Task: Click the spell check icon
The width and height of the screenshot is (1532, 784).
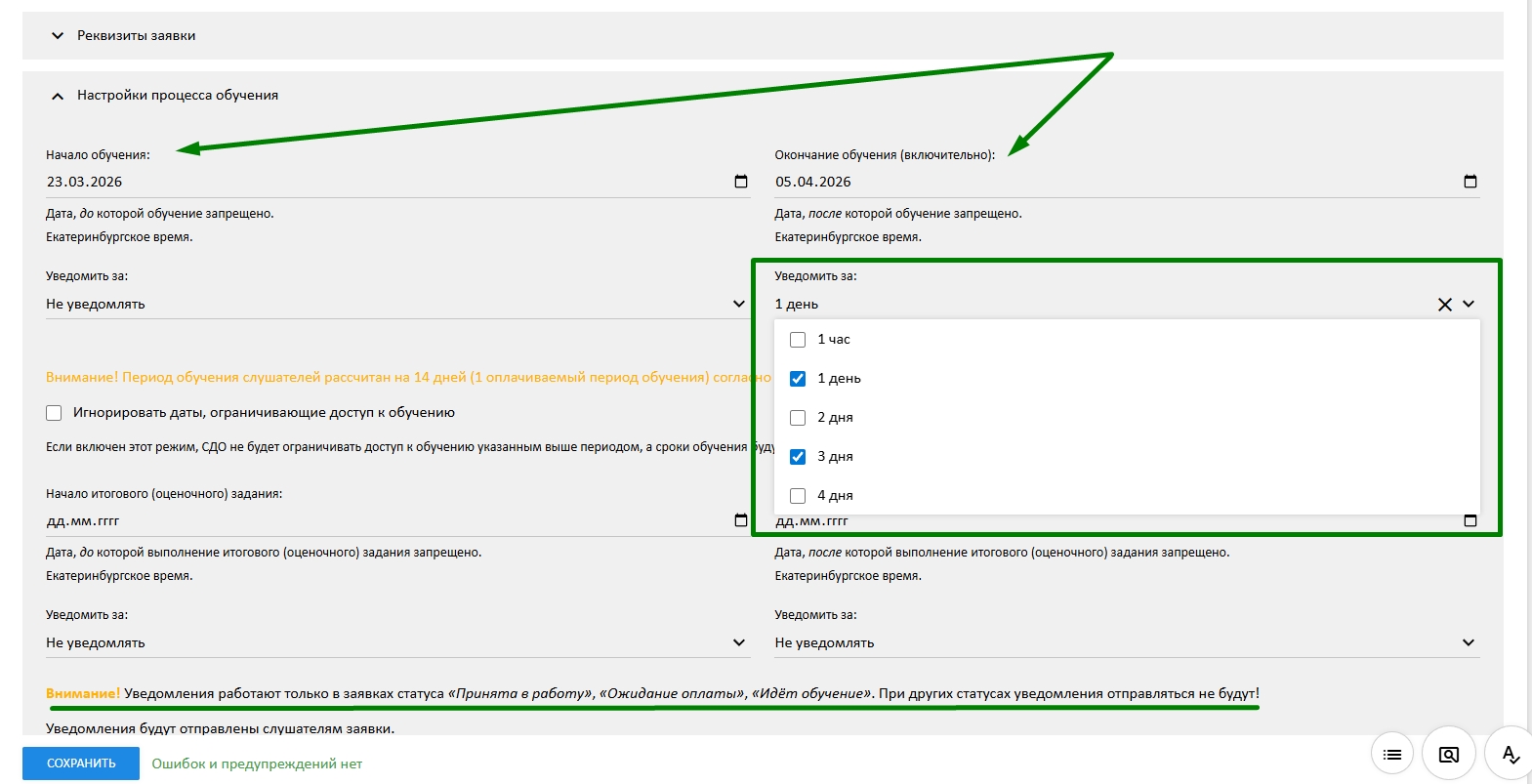Action: pyautogui.click(x=1509, y=755)
